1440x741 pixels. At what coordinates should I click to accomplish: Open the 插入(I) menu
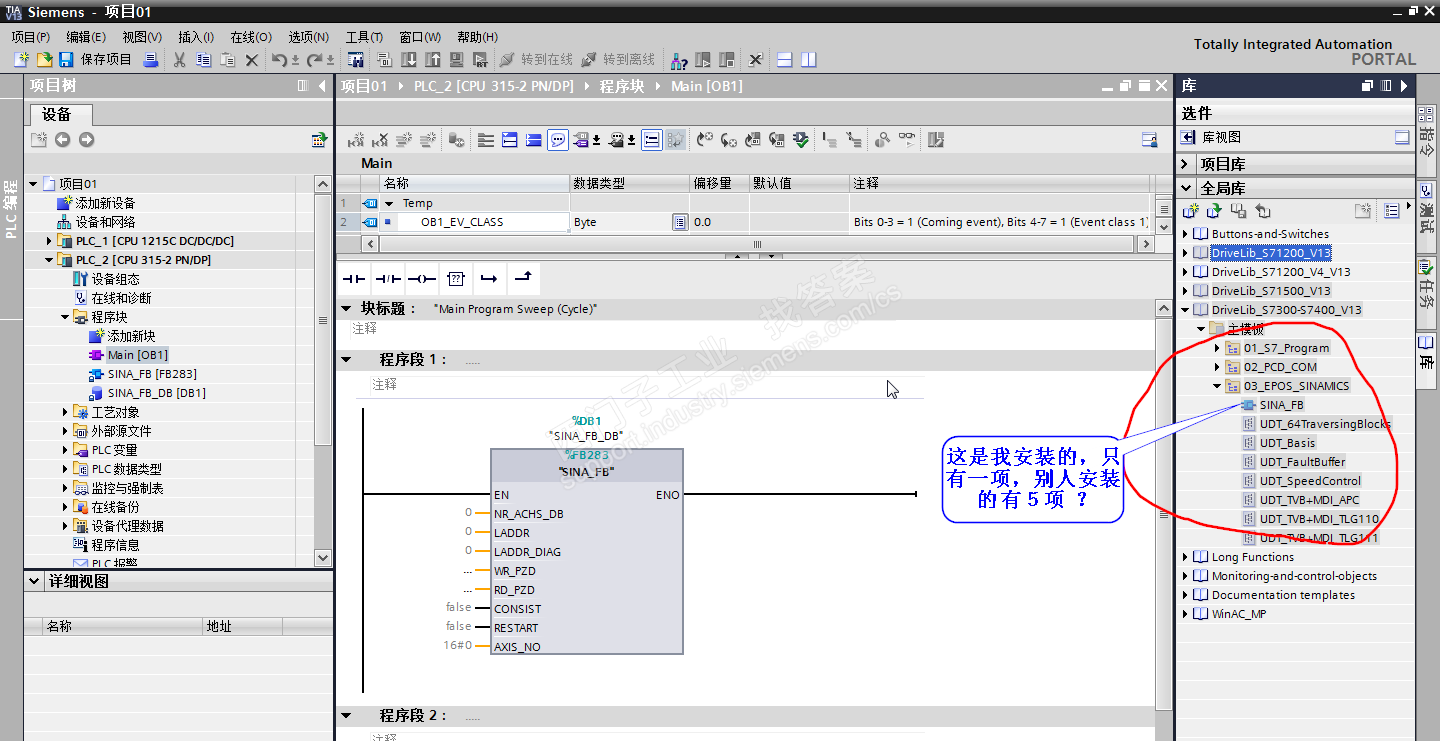196,37
